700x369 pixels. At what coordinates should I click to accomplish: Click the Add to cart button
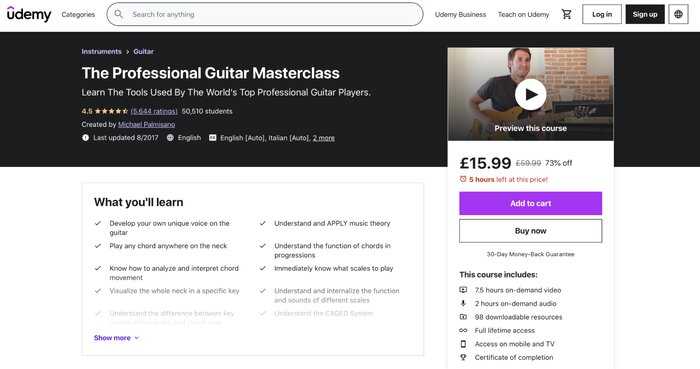530,203
